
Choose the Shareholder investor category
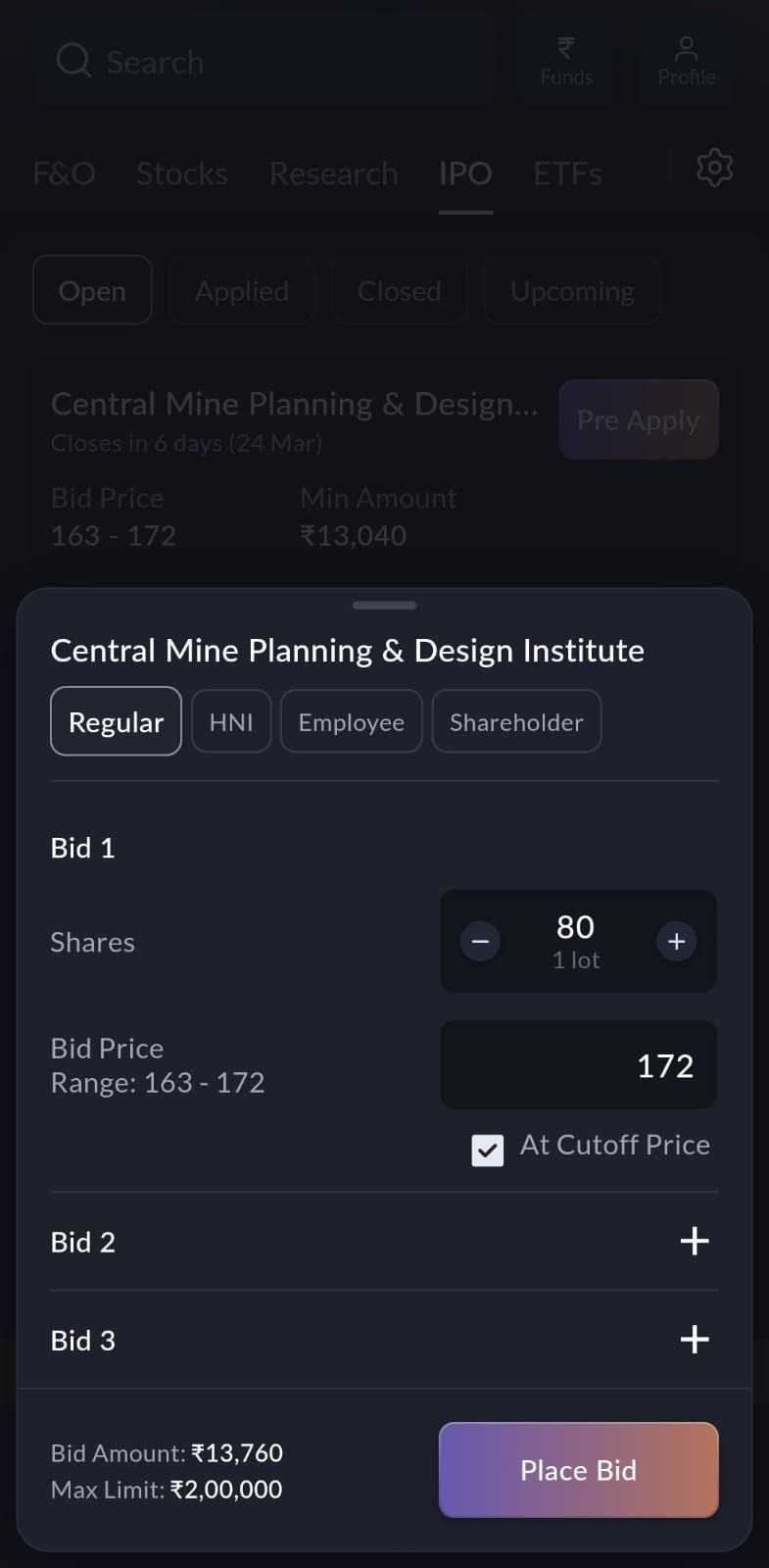point(516,721)
